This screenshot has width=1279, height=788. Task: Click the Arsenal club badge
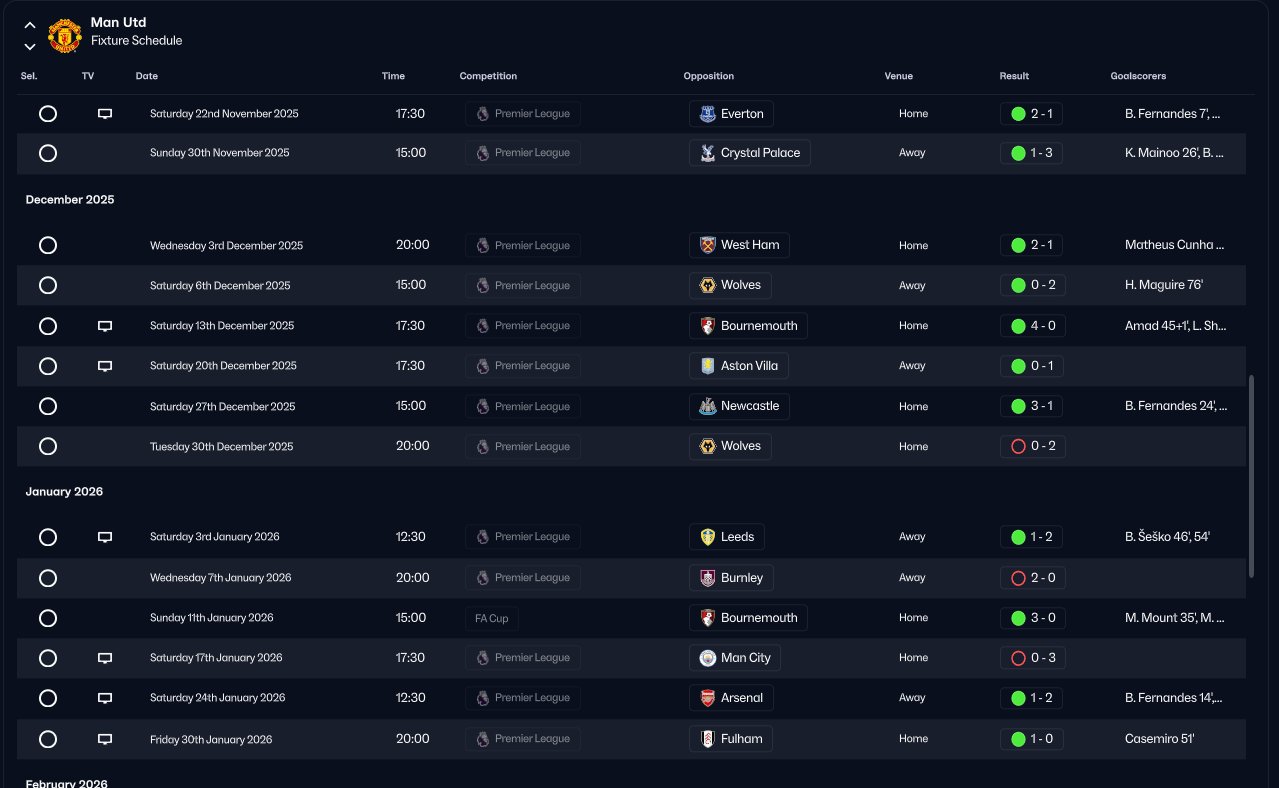coord(707,698)
